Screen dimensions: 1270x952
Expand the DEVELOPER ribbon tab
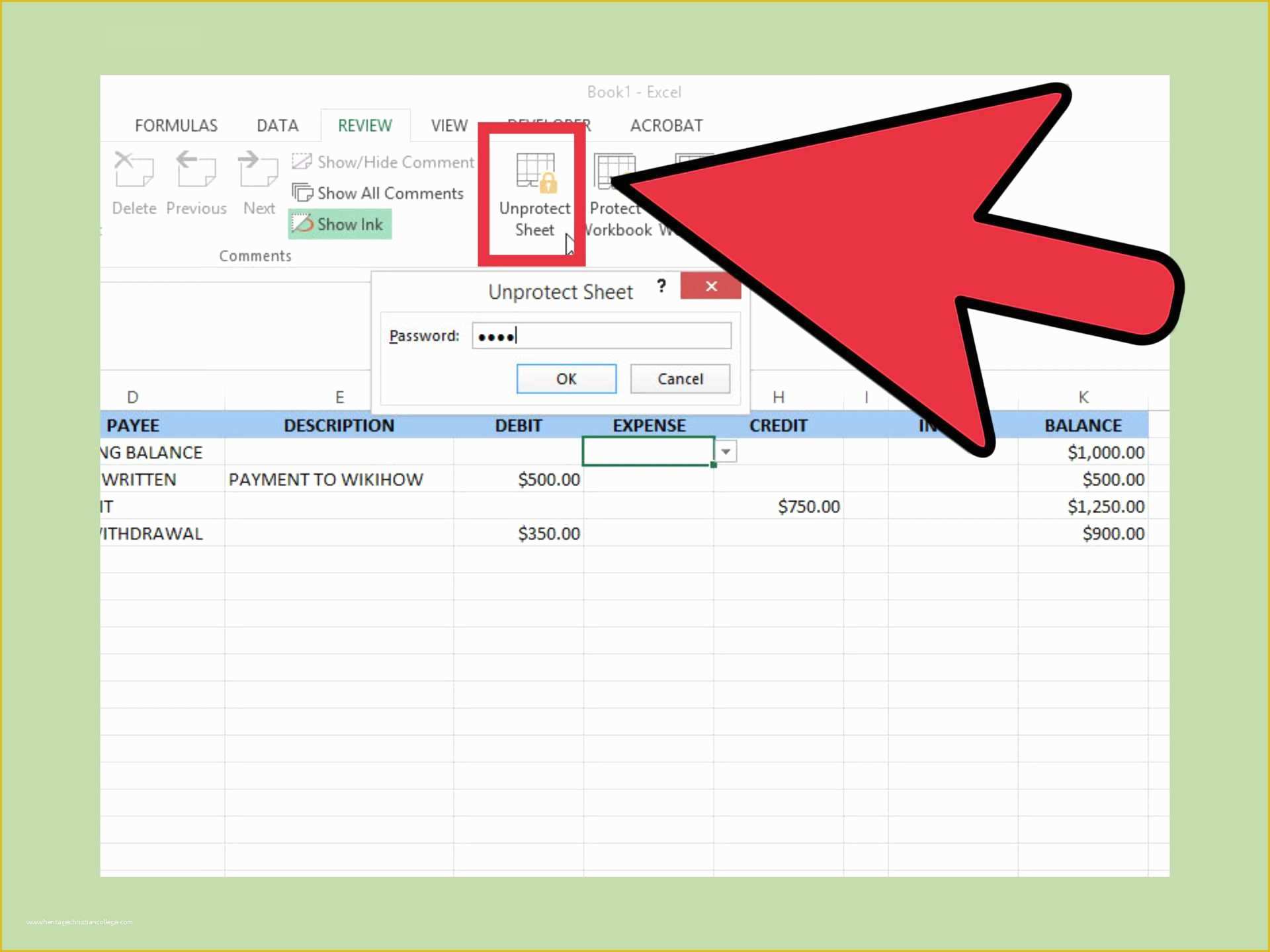click(548, 125)
